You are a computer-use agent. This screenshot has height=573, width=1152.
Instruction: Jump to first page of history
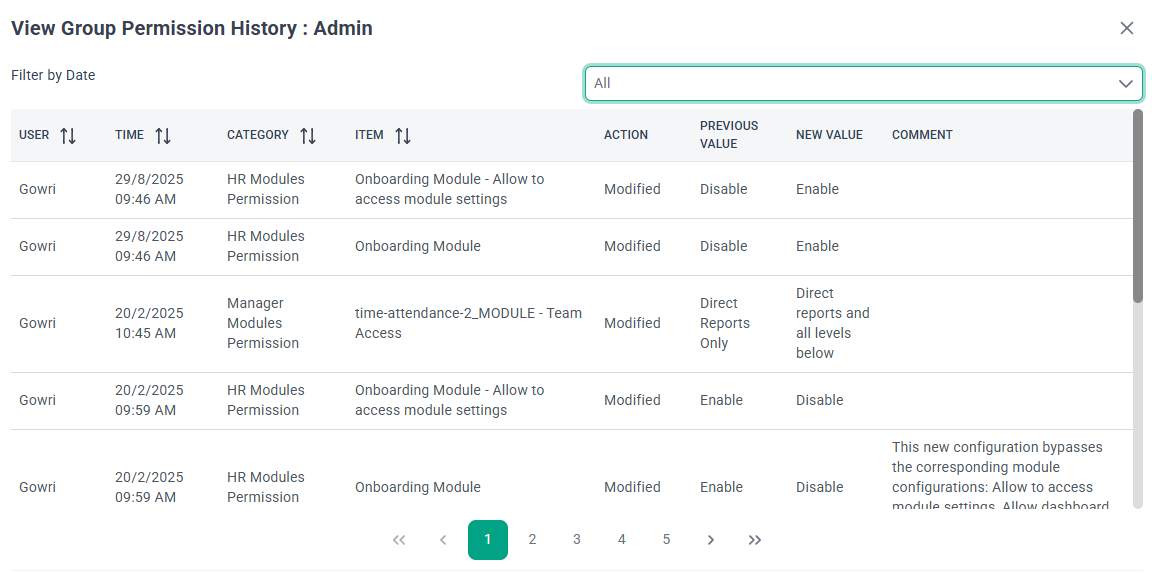[x=399, y=540]
